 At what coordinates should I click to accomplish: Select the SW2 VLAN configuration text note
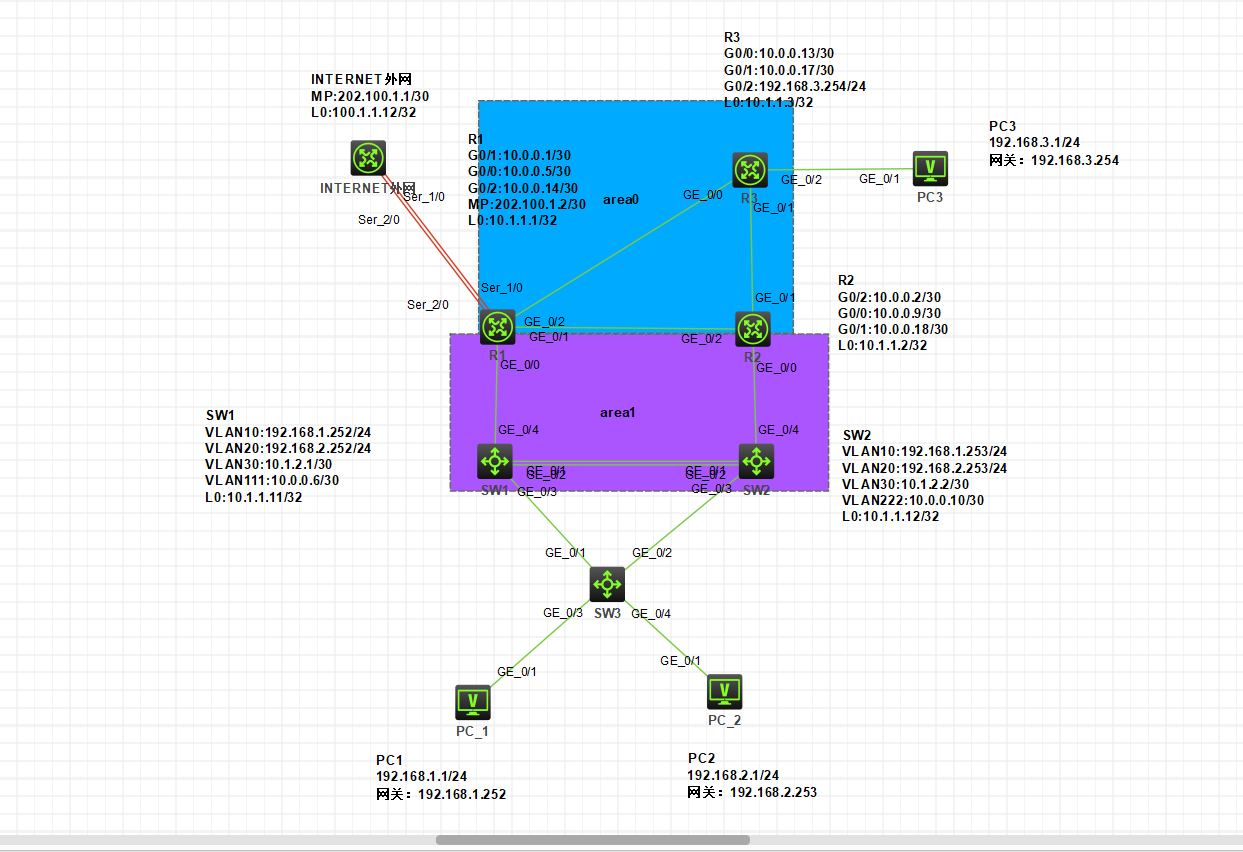(x=925, y=476)
